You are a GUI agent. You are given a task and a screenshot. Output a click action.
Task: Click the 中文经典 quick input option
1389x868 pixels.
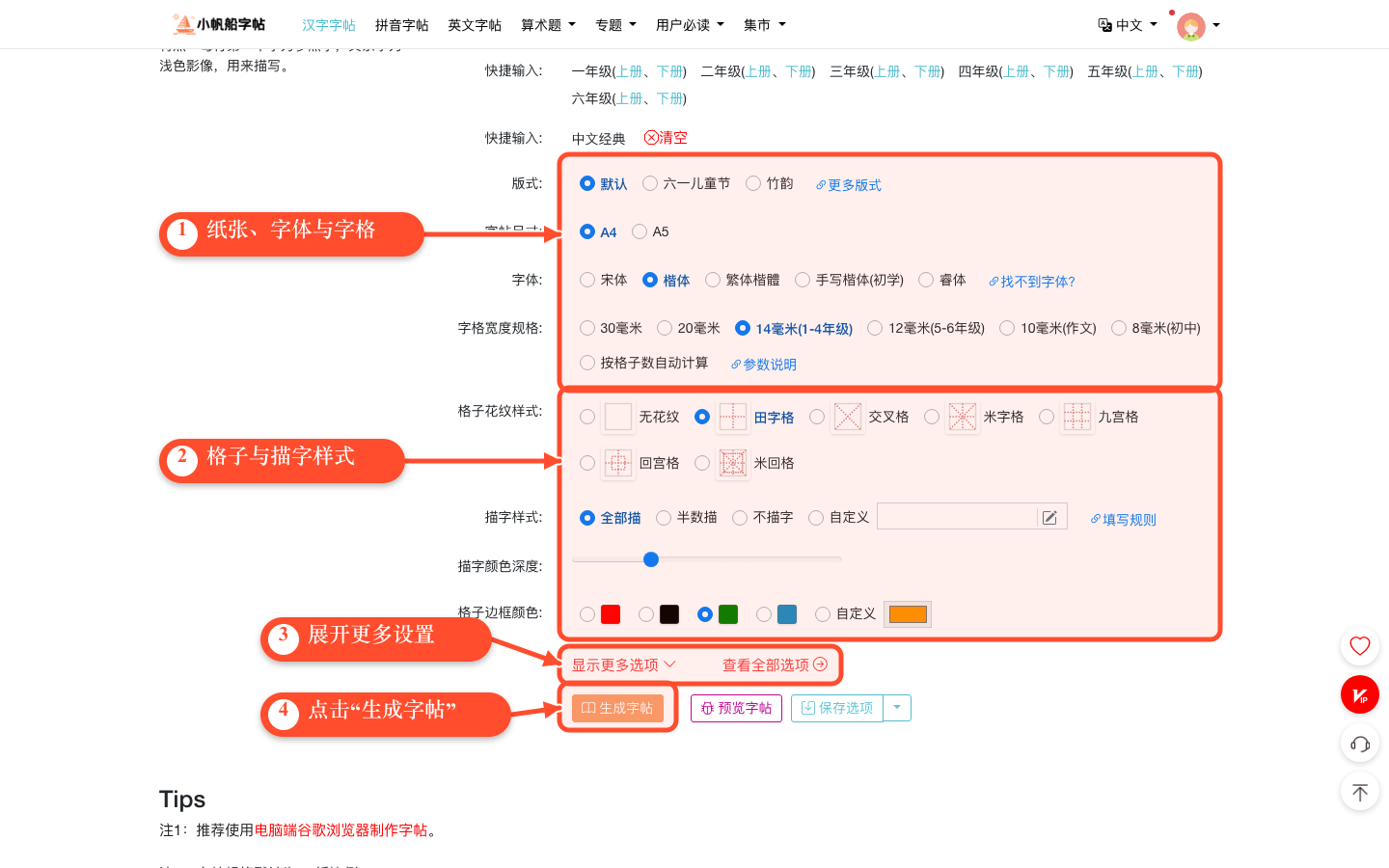pyautogui.click(x=598, y=139)
